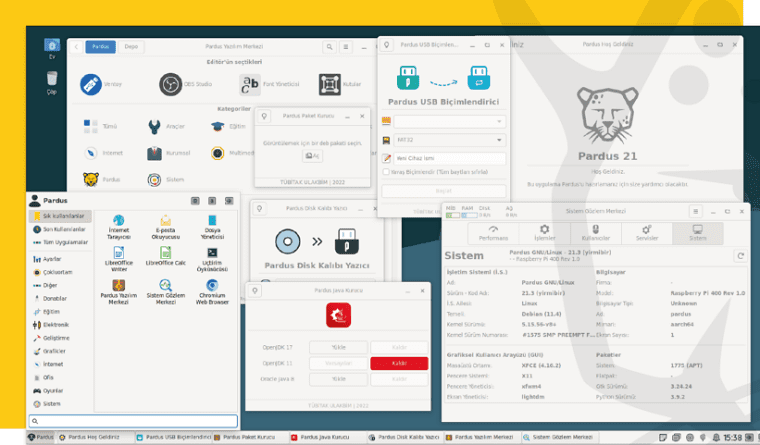Open Performans tab in Sistem Gözlem Merkezi

pyautogui.click(x=493, y=233)
